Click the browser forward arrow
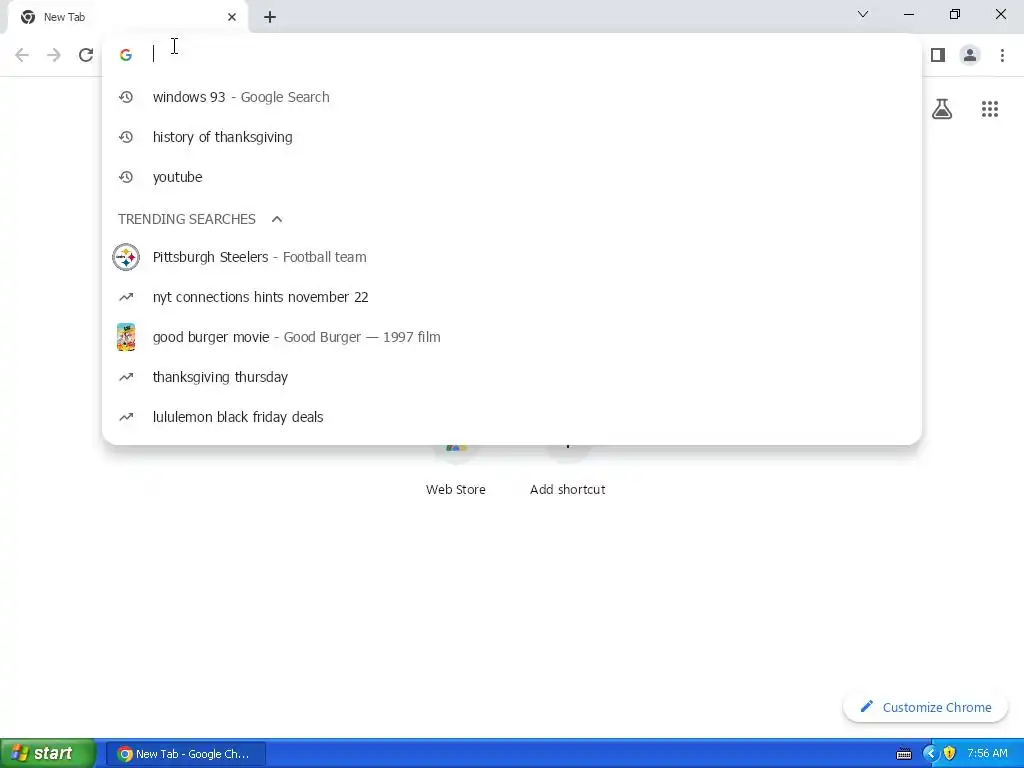The width and height of the screenshot is (1024, 768). pyautogui.click(x=54, y=55)
